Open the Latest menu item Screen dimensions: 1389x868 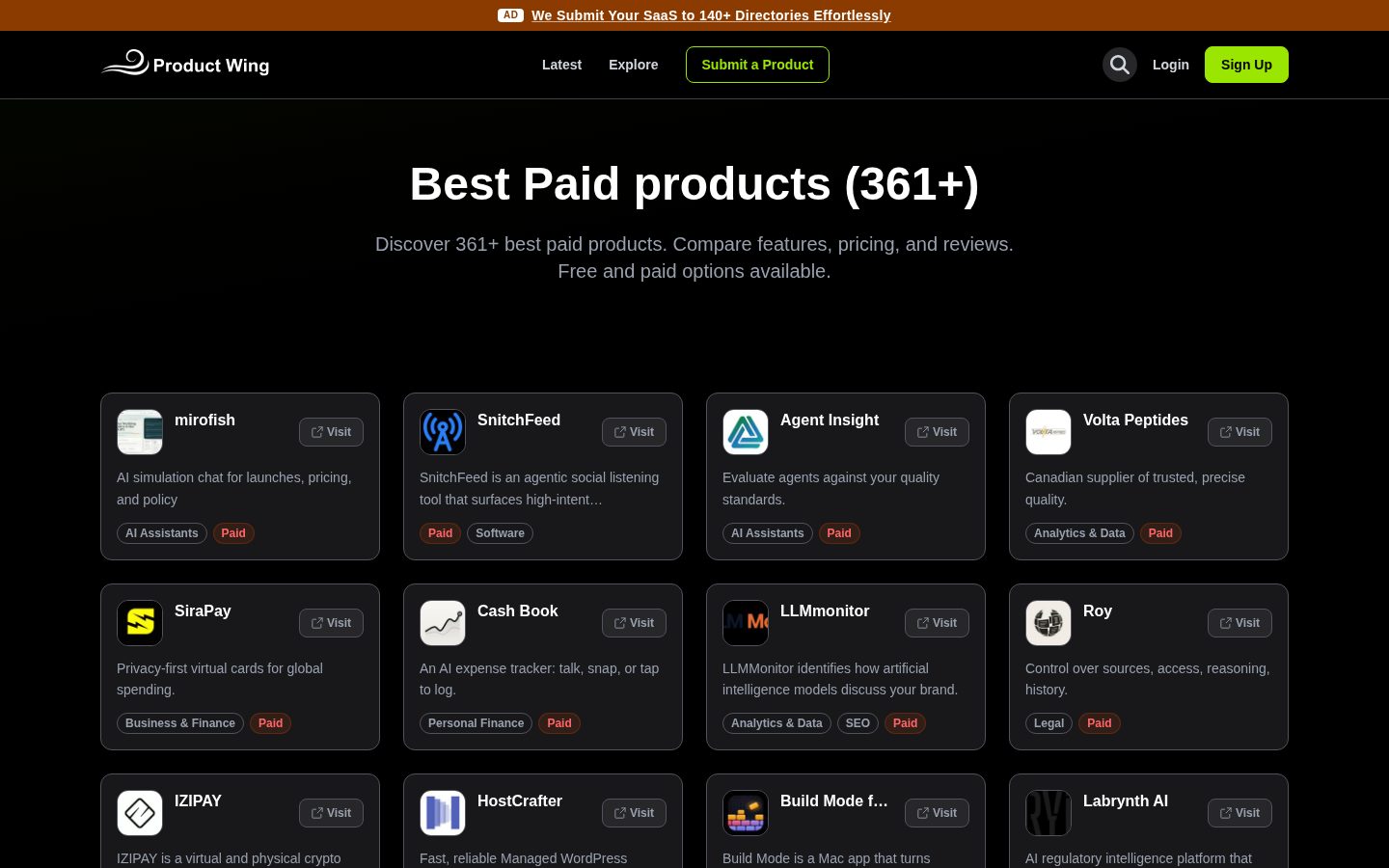pyautogui.click(x=561, y=65)
